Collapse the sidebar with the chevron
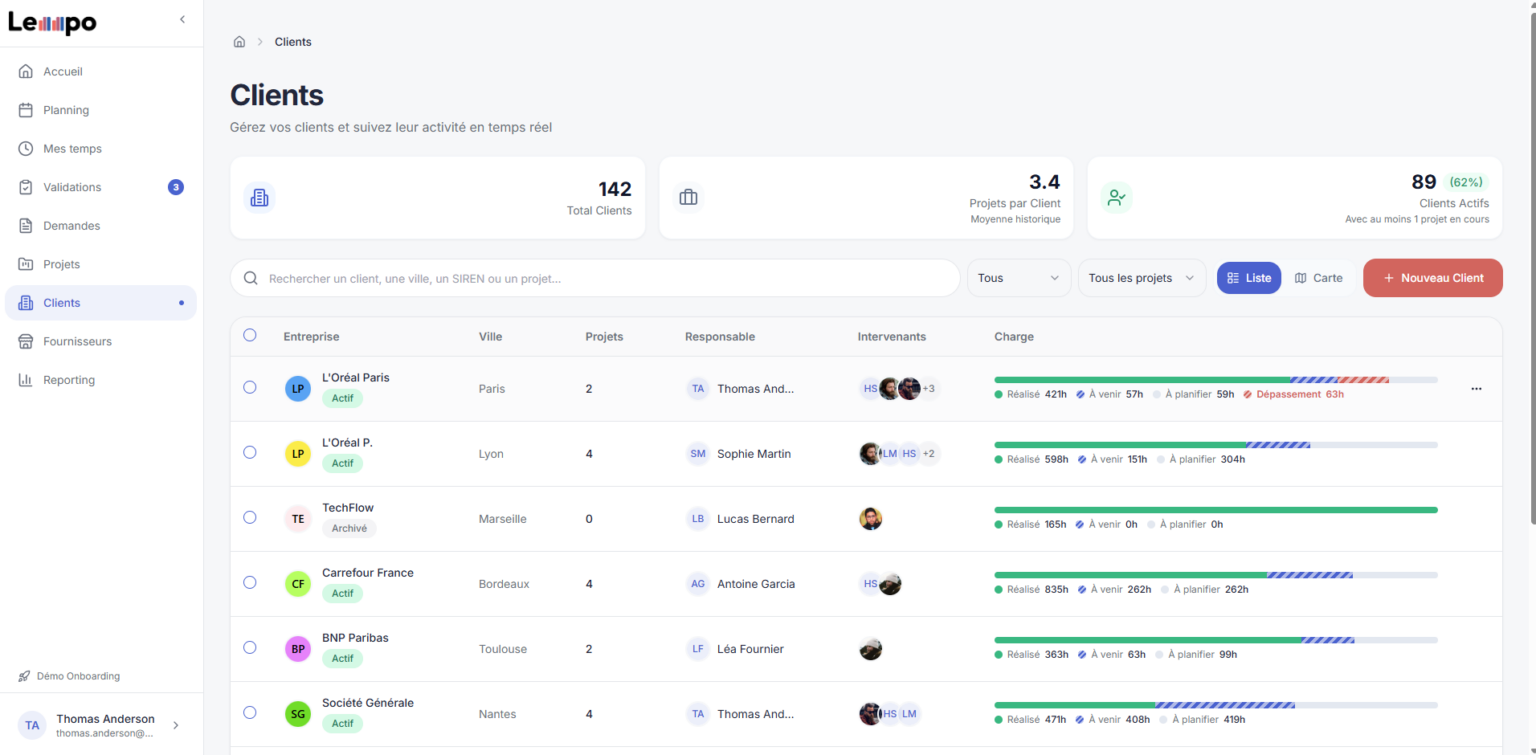 click(182, 19)
